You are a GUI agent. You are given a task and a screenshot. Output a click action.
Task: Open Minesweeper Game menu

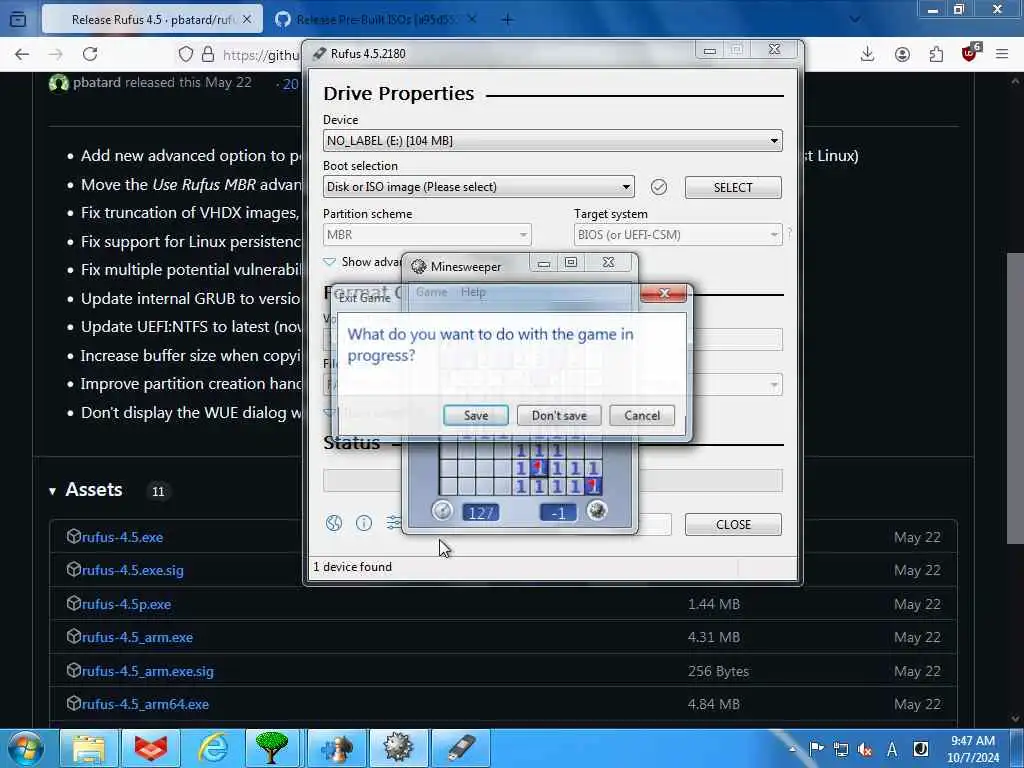[x=432, y=292]
